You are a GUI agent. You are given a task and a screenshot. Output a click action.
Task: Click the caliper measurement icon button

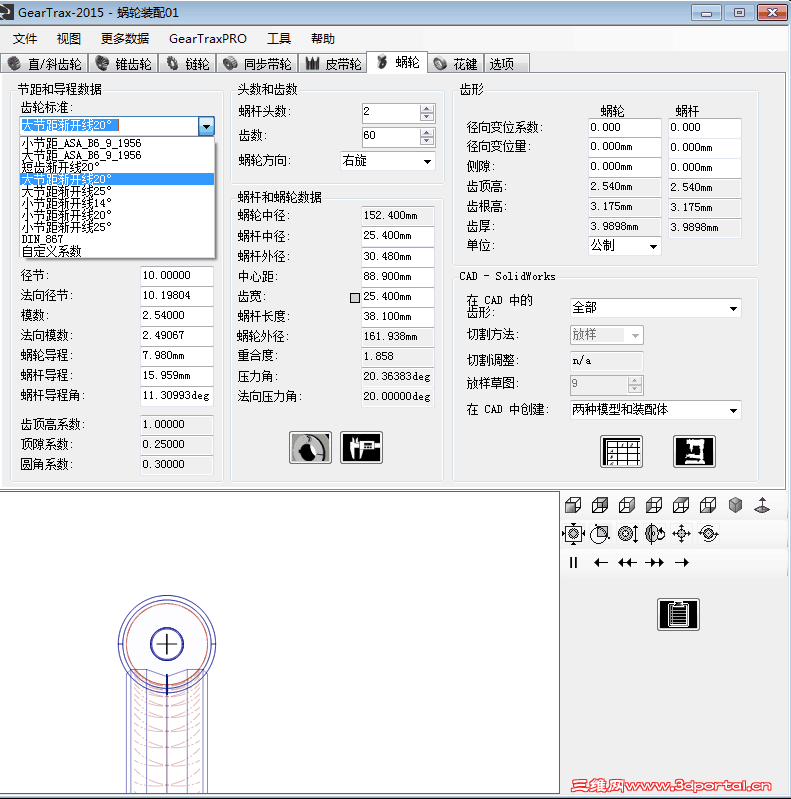[x=361, y=447]
